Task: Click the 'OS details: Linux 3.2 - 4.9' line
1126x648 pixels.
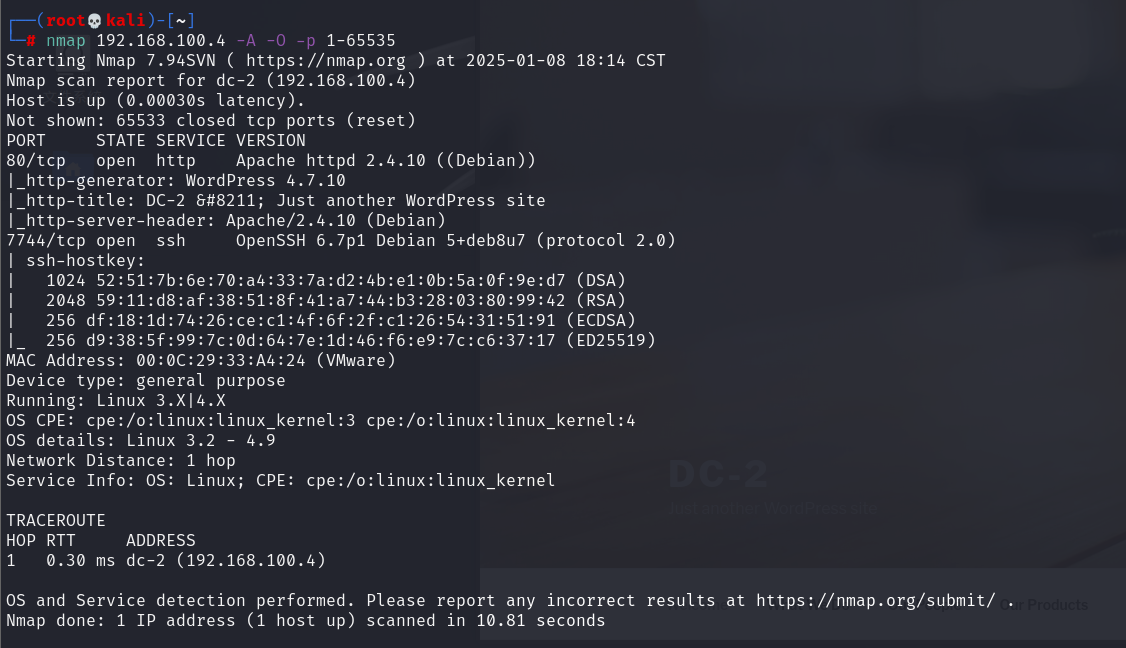Action: tap(140, 441)
